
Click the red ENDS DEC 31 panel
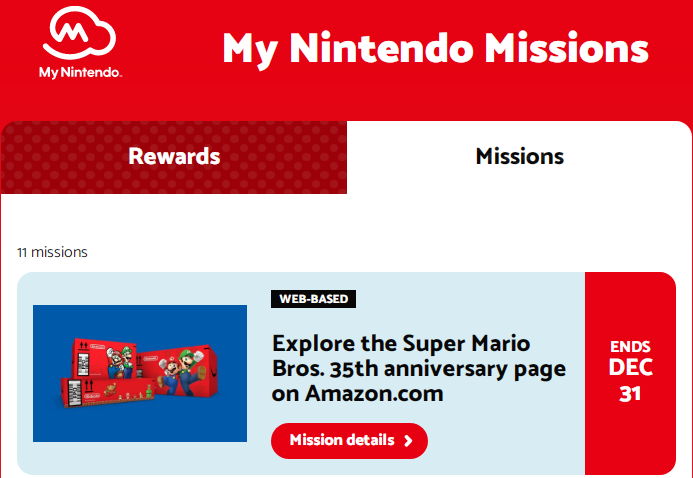coord(630,373)
